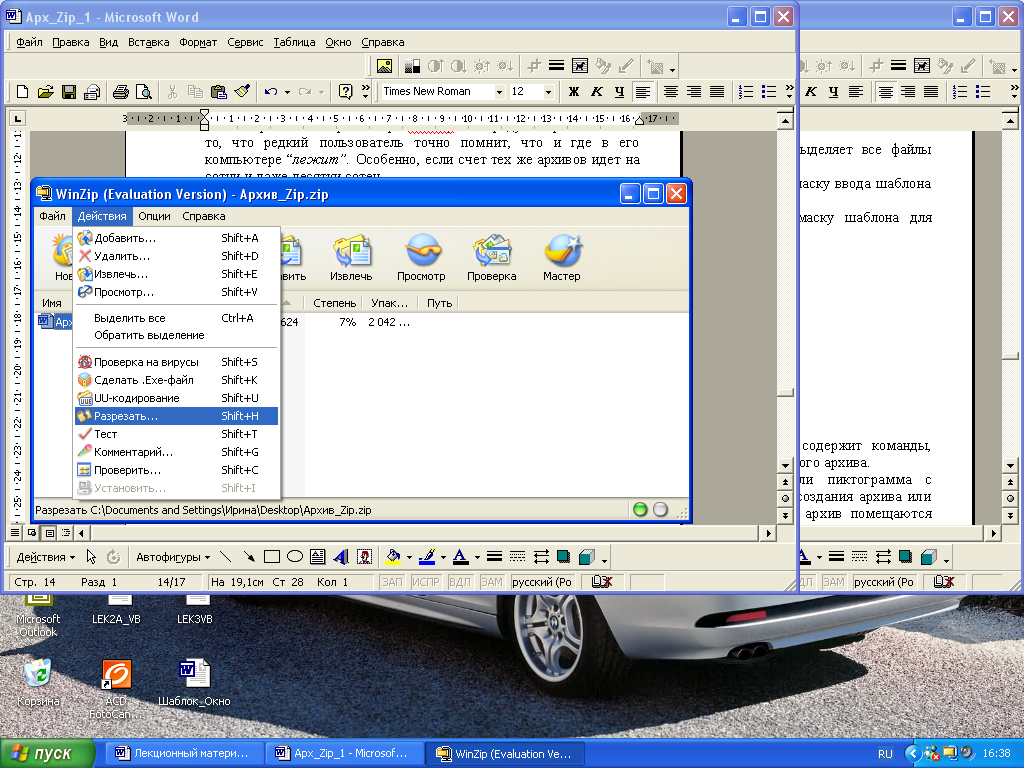The image size is (1024, 768).
Task: Open Line Color dropdown arrow
Action: pyautogui.click(x=443, y=557)
